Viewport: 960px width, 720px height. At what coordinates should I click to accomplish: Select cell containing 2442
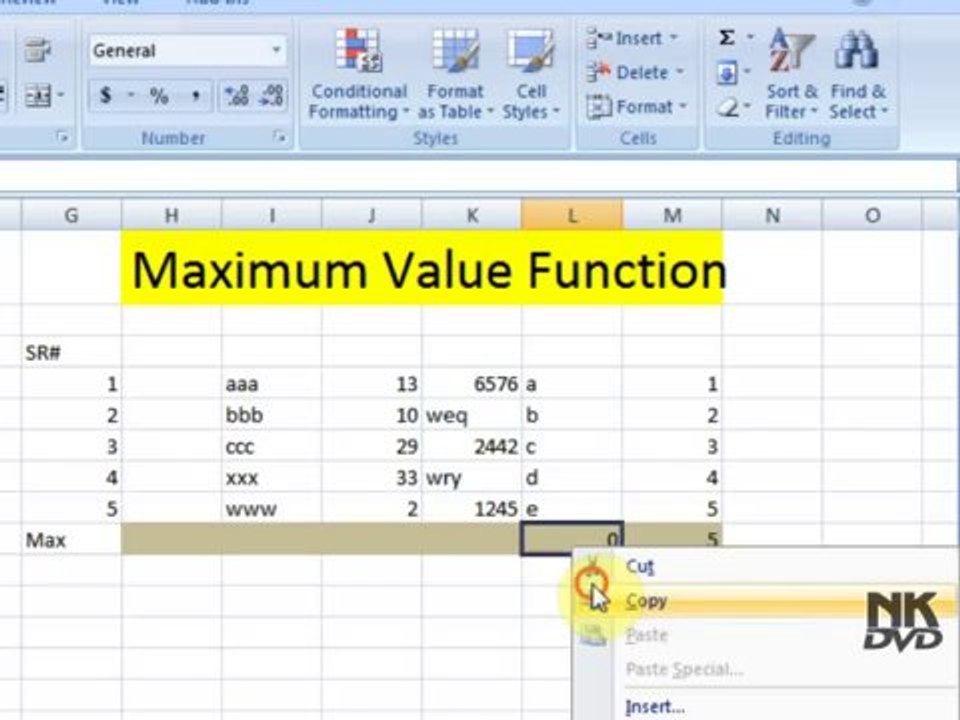click(x=472, y=446)
